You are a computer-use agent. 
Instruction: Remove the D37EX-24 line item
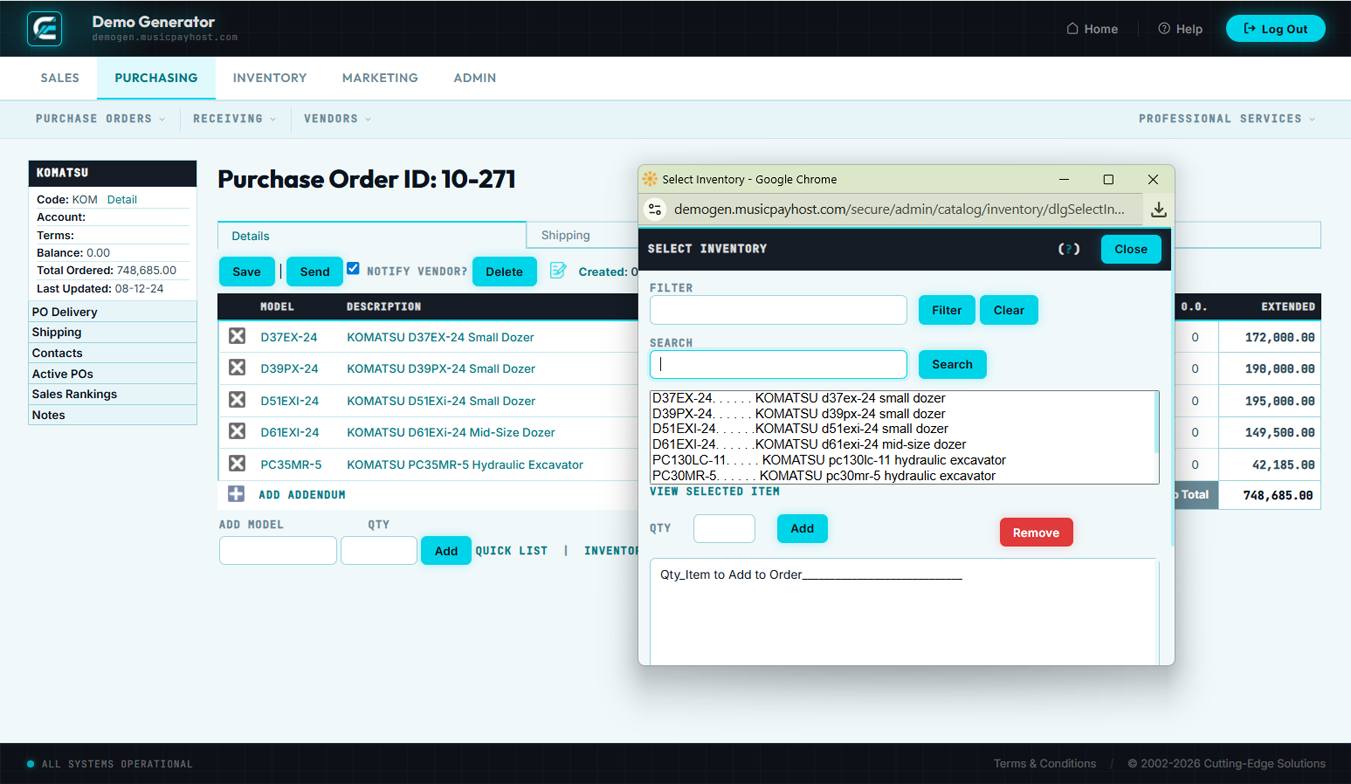(x=237, y=336)
